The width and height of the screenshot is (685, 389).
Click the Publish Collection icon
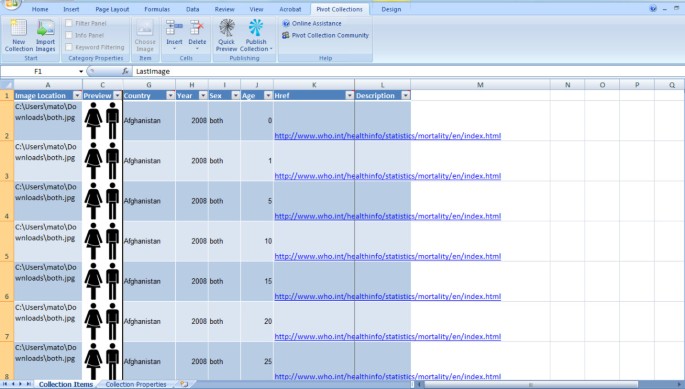[256, 36]
